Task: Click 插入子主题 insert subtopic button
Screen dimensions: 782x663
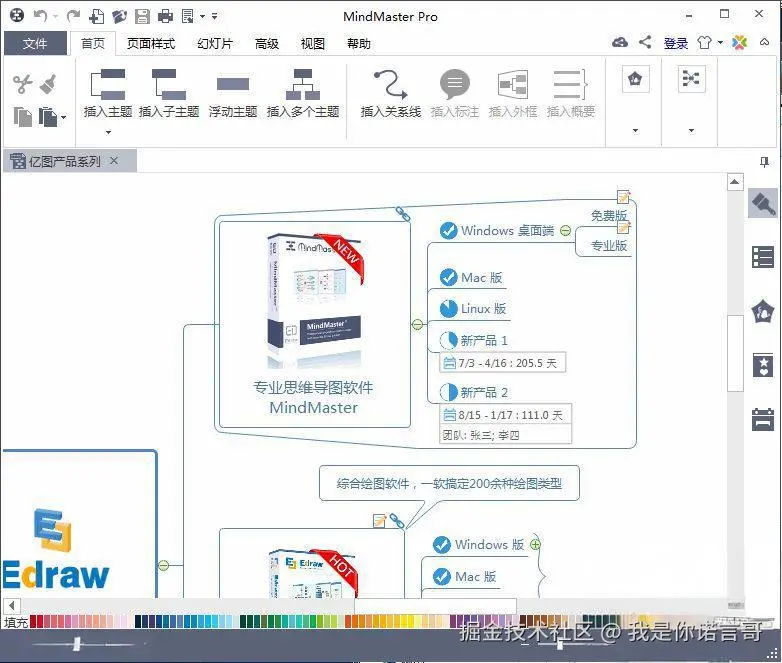Action: (x=169, y=93)
